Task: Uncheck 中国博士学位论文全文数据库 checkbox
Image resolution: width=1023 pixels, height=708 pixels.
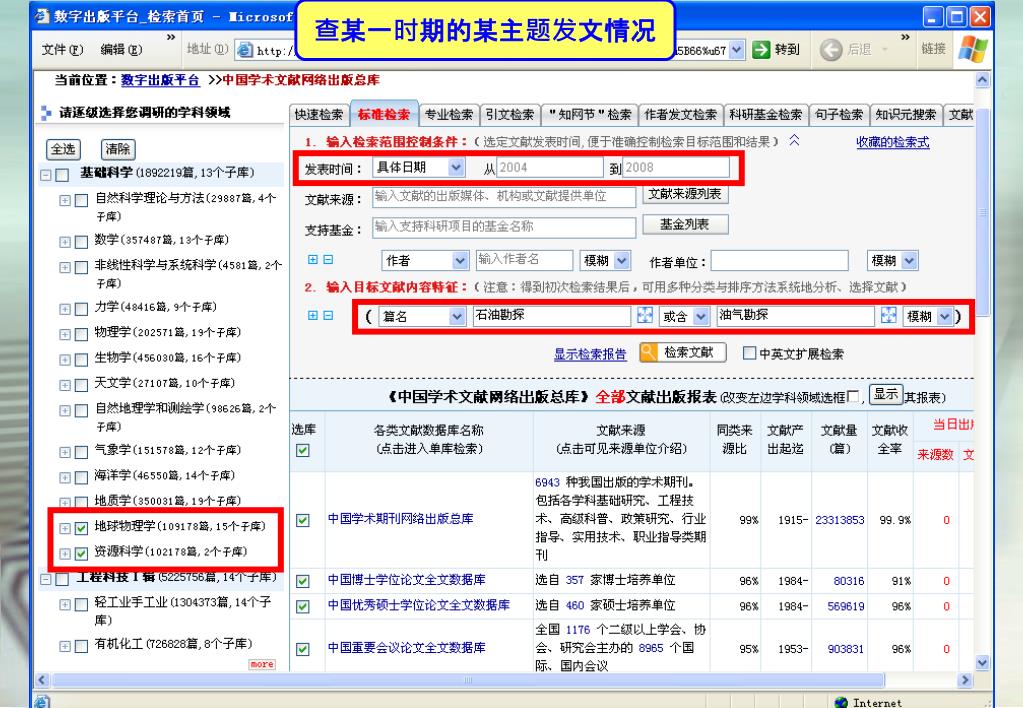Action: 303,581
